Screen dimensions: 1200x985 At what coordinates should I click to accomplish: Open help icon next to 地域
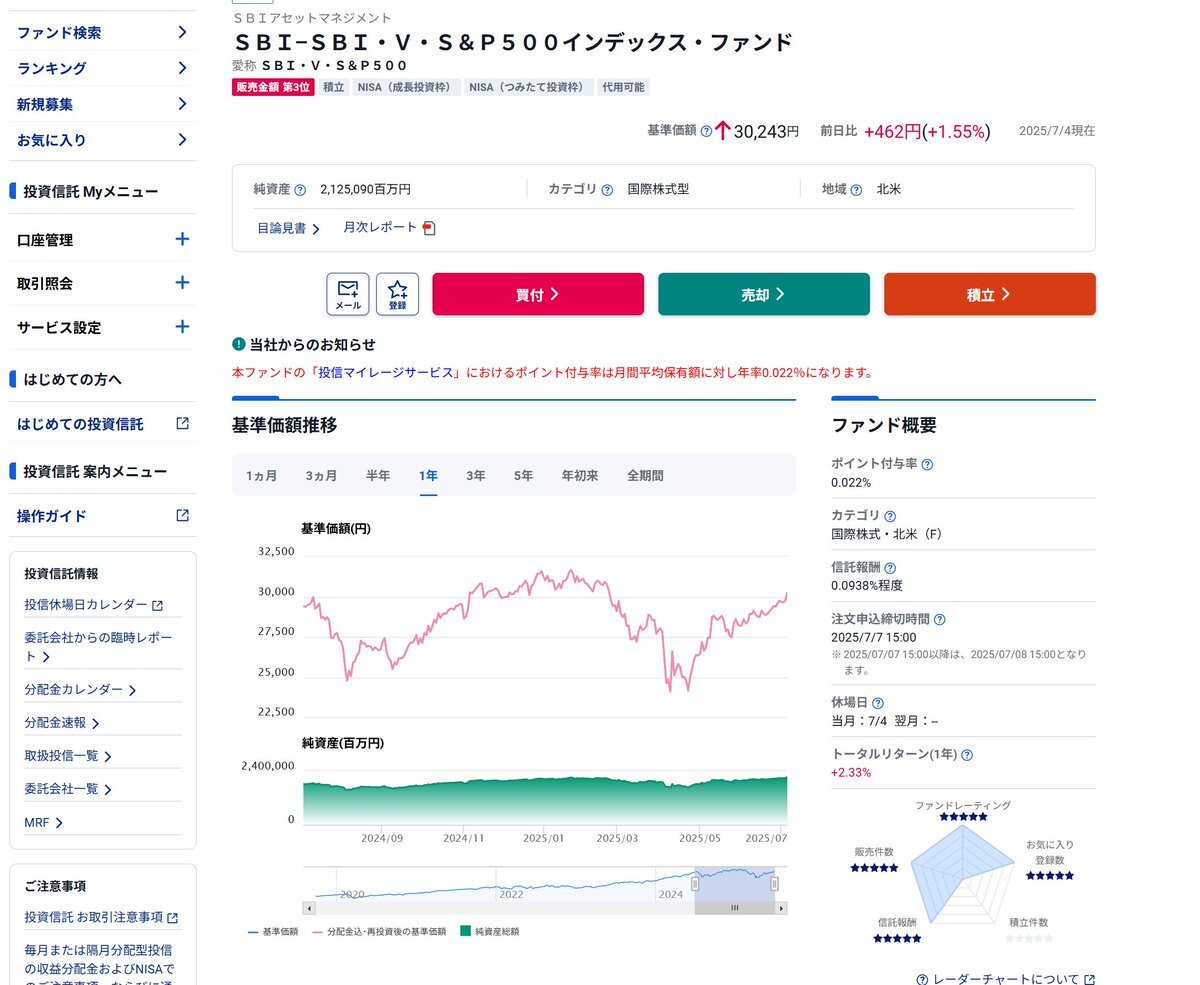856,189
